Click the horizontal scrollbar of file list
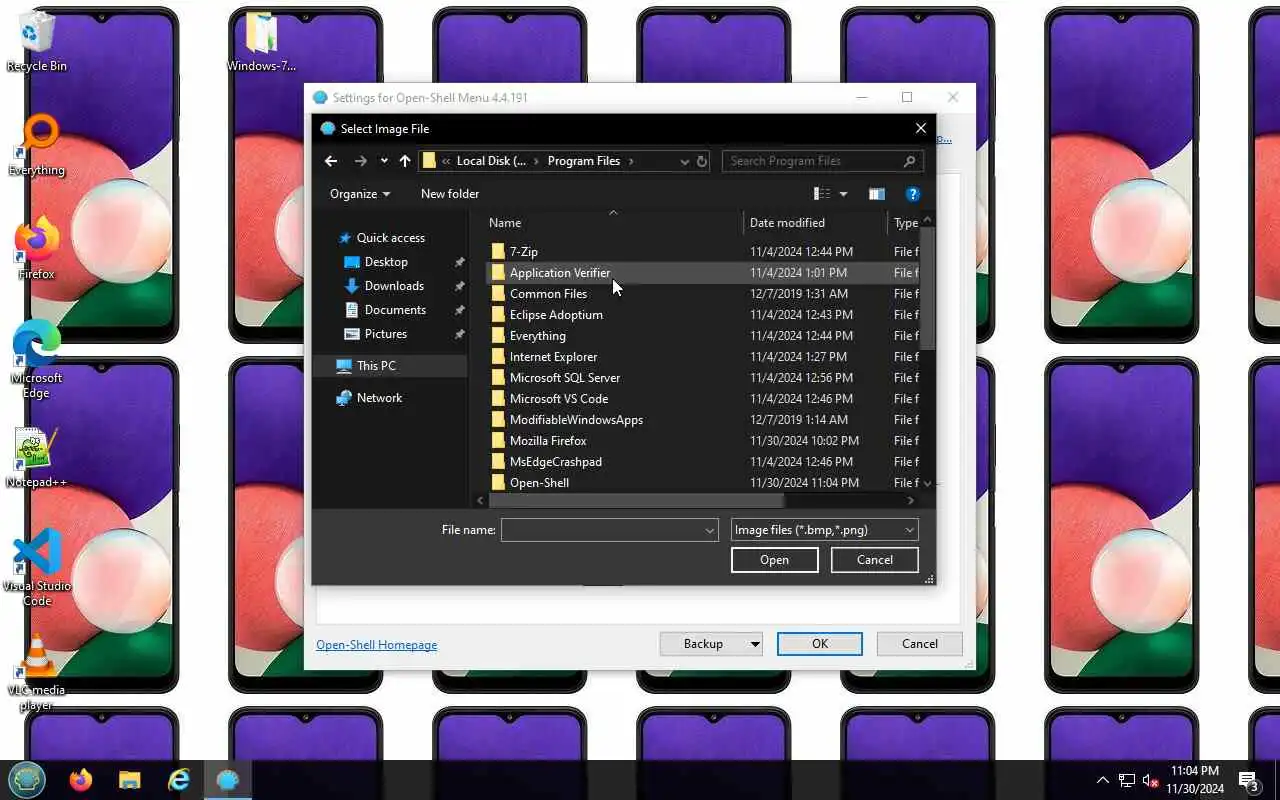This screenshot has height=800, width=1280. [637, 500]
